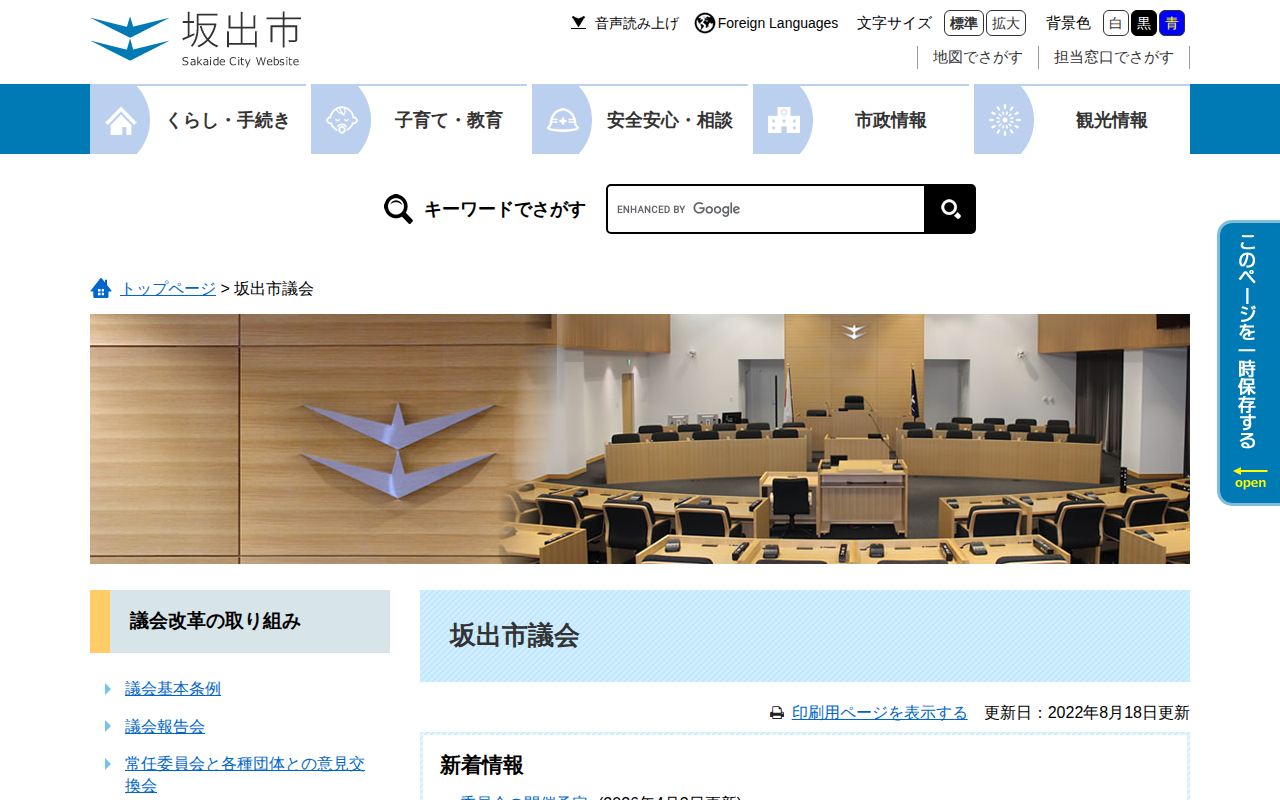Click the 文字サイズ label
The height and width of the screenshot is (800, 1280).
pyautogui.click(x=894, y=23)
